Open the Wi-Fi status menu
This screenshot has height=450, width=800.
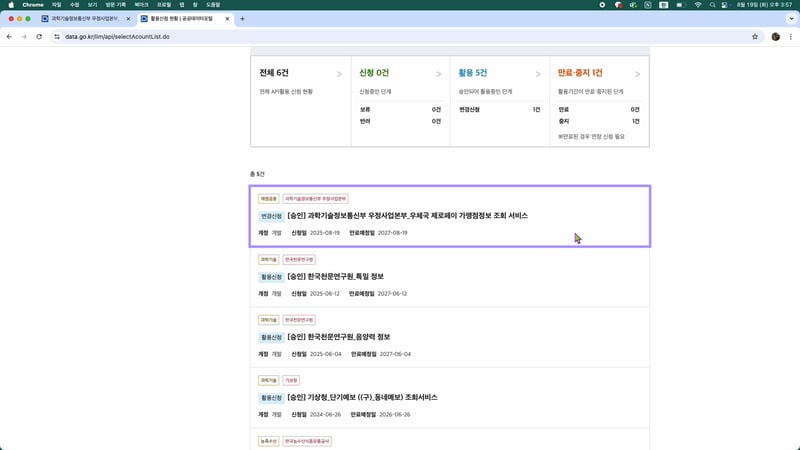pyautogui.click(x=697, y=5)
